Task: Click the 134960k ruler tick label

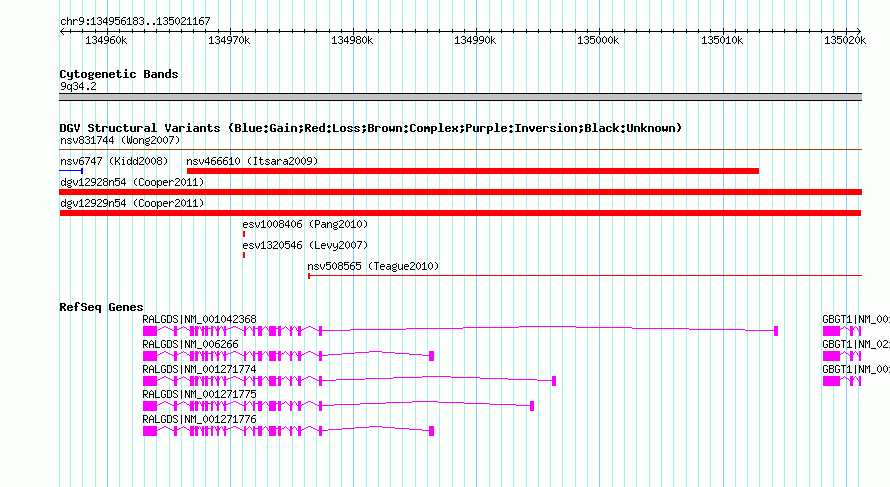Action: pyautogui.click(x=106, y=40)
